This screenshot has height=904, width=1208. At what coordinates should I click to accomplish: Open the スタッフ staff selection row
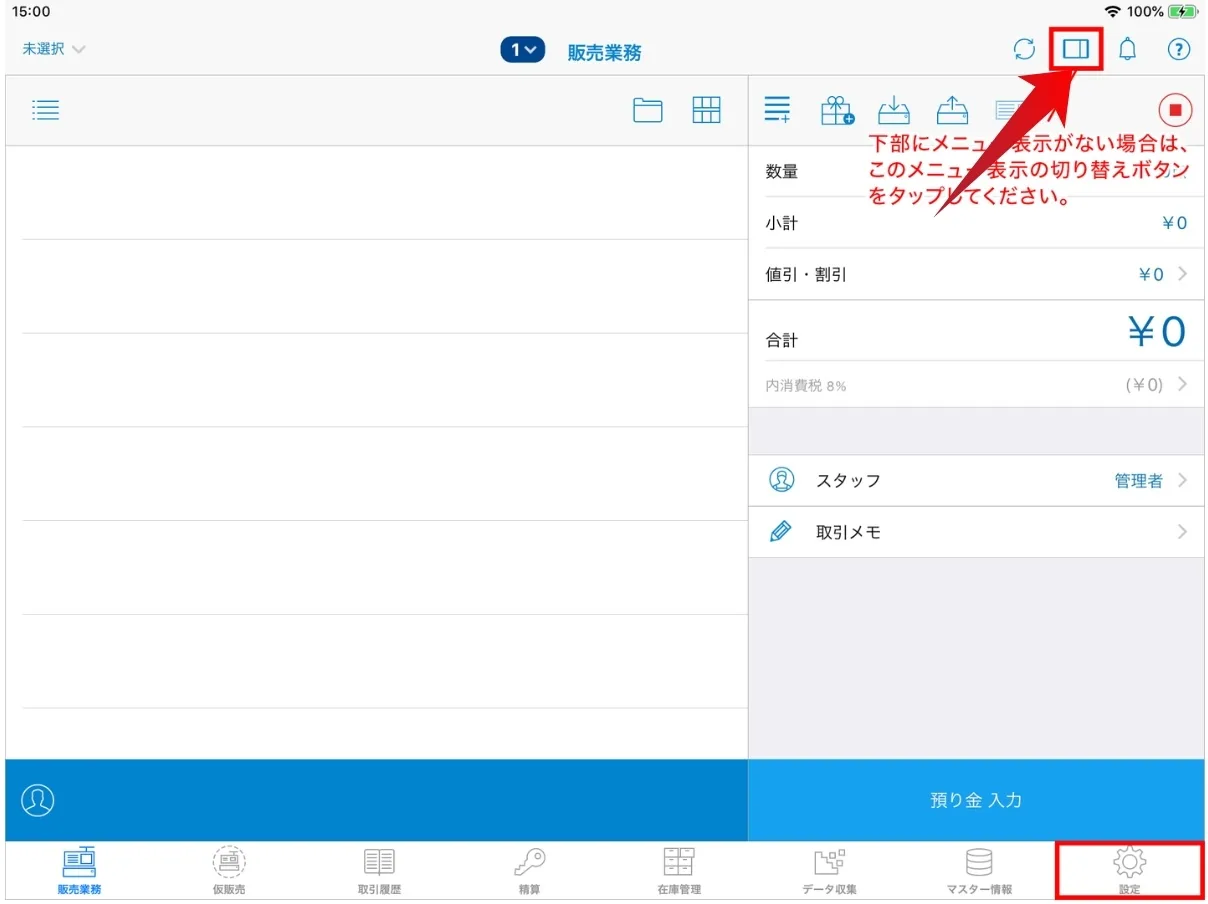(x=975, y=481)
